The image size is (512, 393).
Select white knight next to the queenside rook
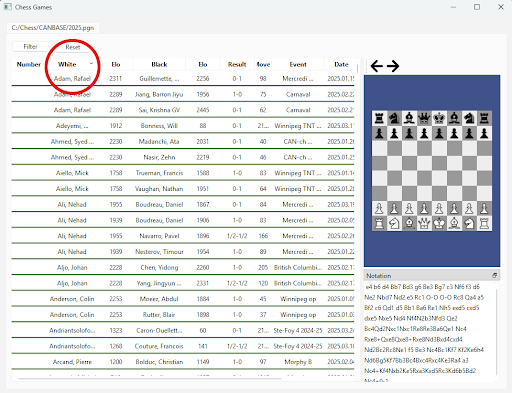[394, 223]
